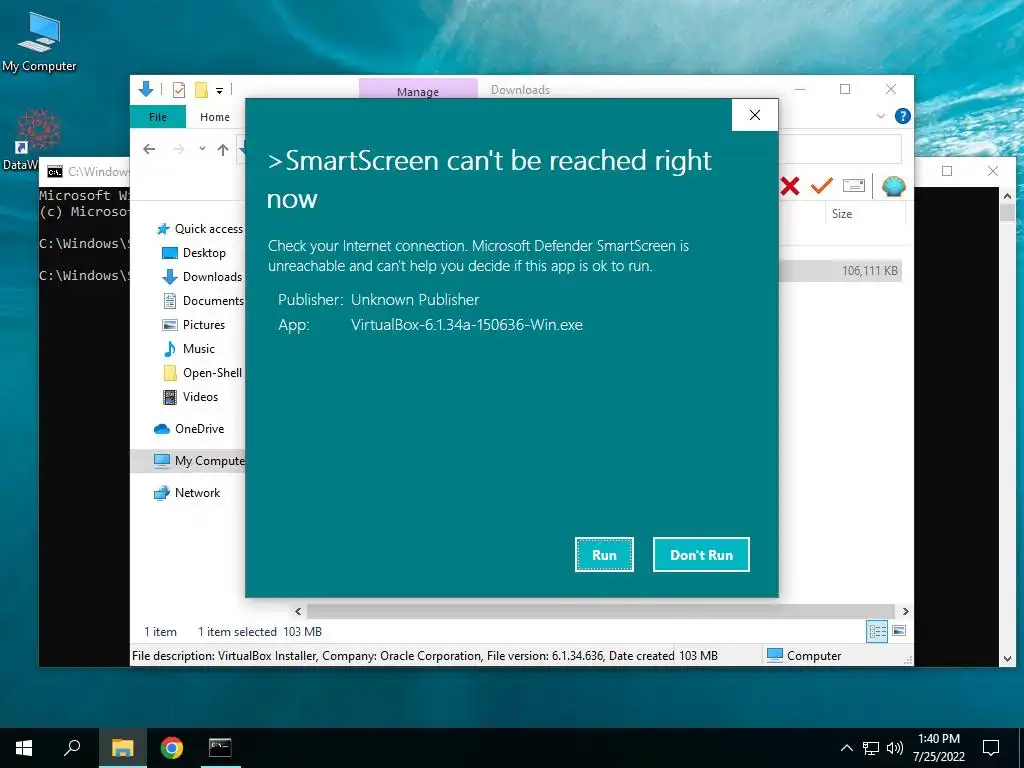The image size is (1024, 768).
Task: Open Pictures in navigation pane
Action: (193, 325)
